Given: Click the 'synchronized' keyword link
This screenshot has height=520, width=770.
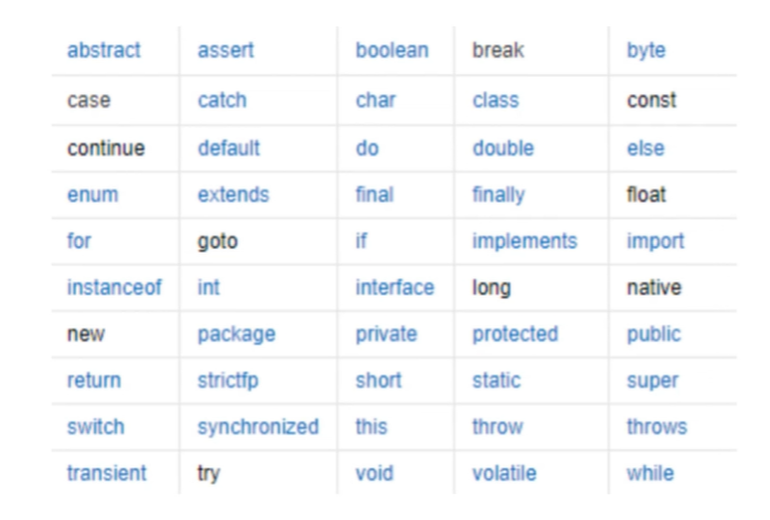Looking at the screenshot, I should 258,427.
